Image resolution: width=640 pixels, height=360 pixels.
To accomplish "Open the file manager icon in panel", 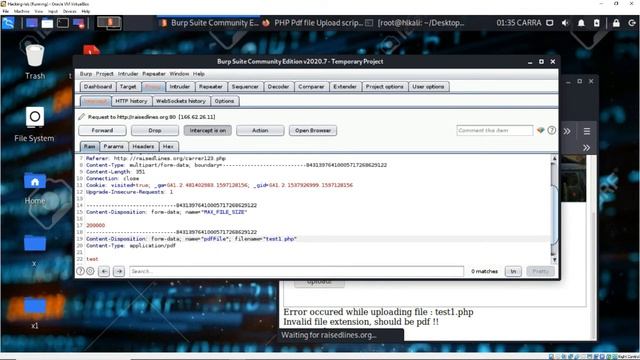I will [47, 23].
